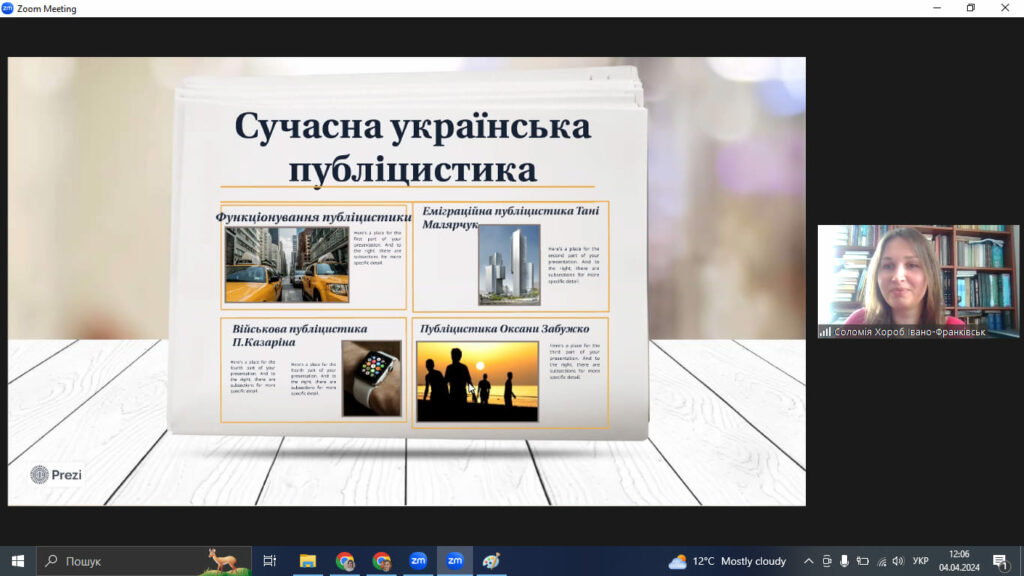The height and width of the screenshot is (576, 1024).
Task: Select the Публіцистика Оксани Забужко section
Action: (504, 328)
